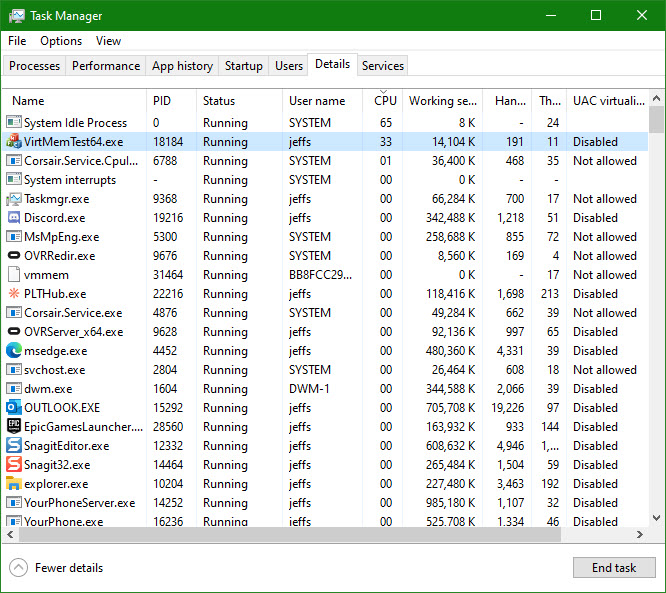Sort by the Status column header
The width and height of the screenshot is (666, 593).
click(x=240, y=101)
